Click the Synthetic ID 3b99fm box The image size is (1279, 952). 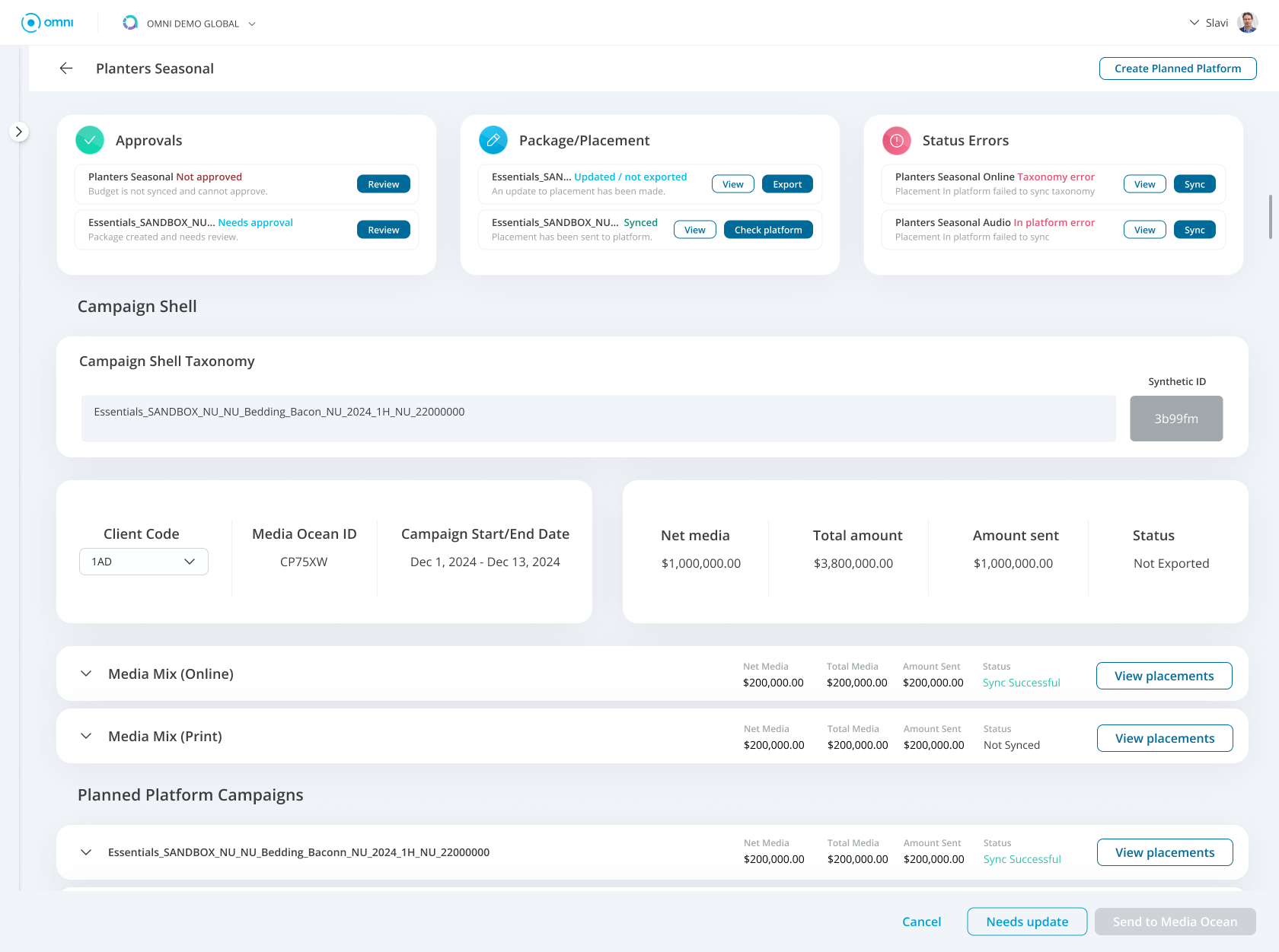(x=1176, y=419)
